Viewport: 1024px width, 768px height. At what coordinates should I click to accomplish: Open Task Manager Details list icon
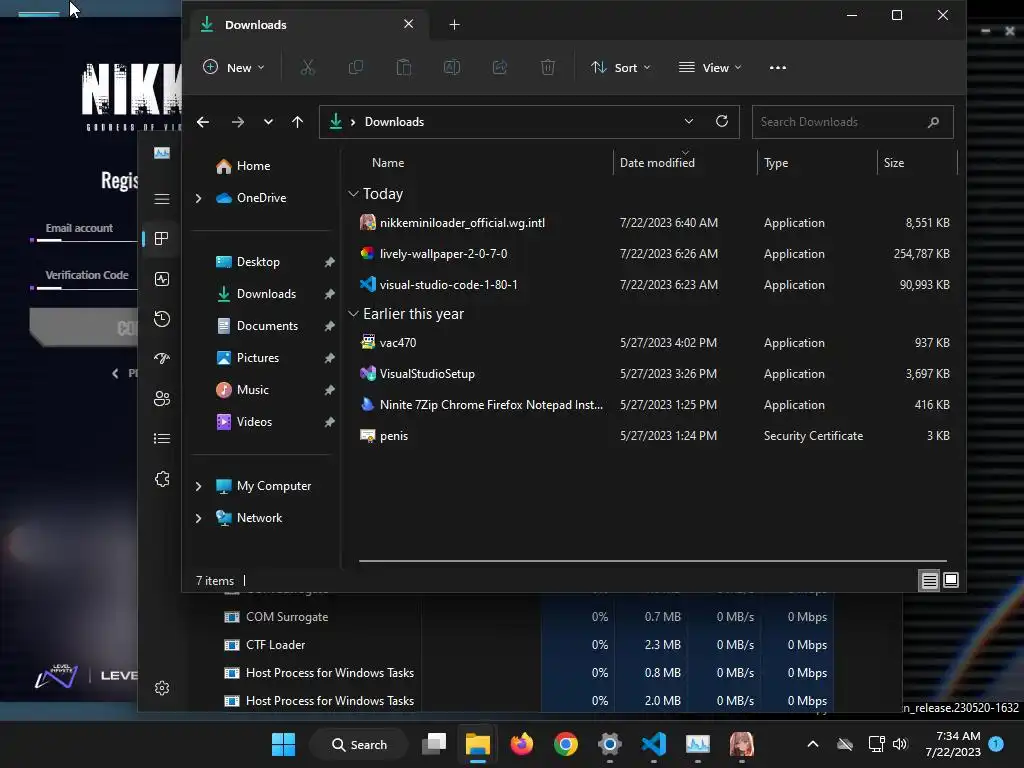point(162,438)
